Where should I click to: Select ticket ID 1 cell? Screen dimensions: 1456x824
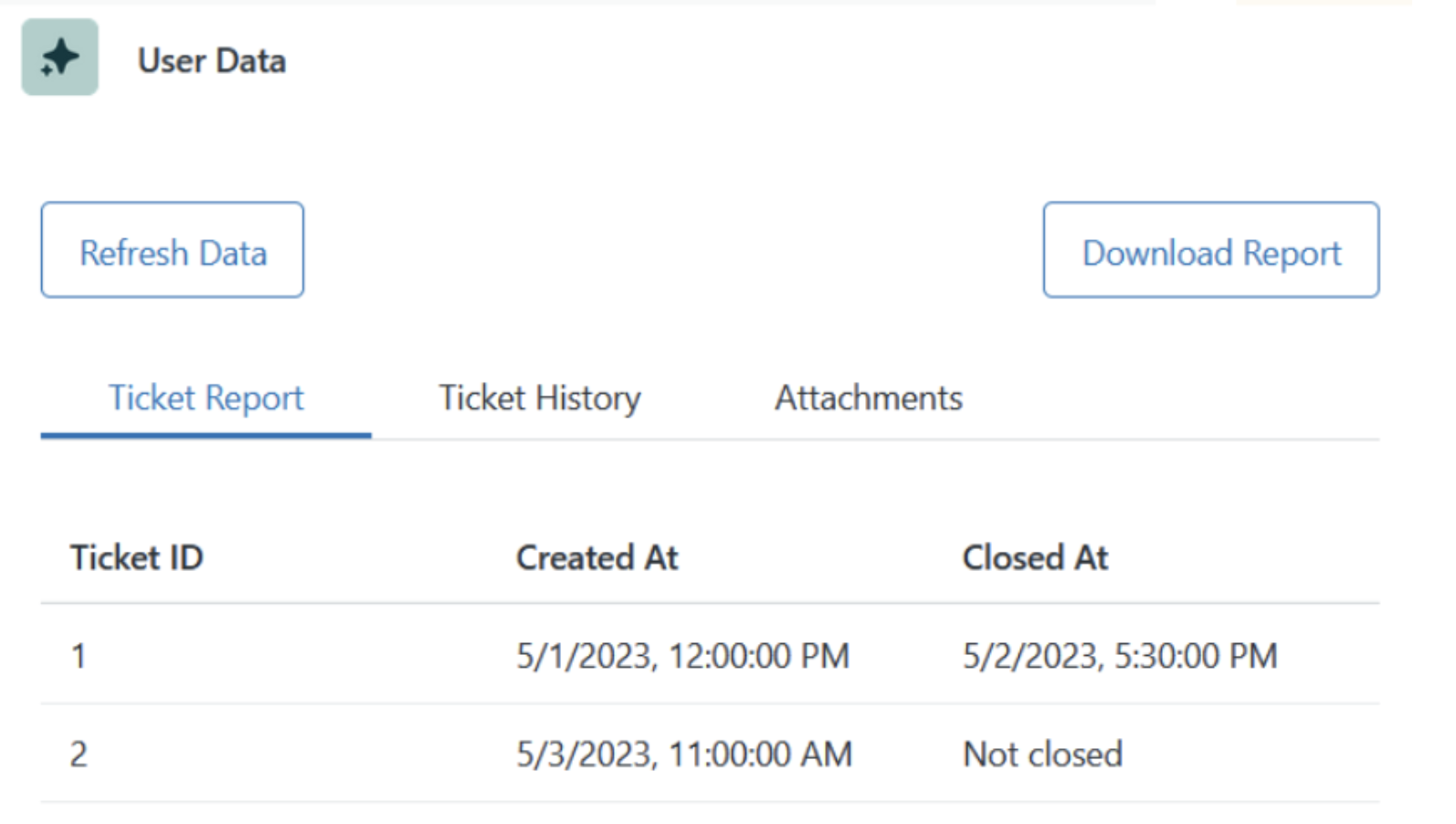click(x=79, y=656)
